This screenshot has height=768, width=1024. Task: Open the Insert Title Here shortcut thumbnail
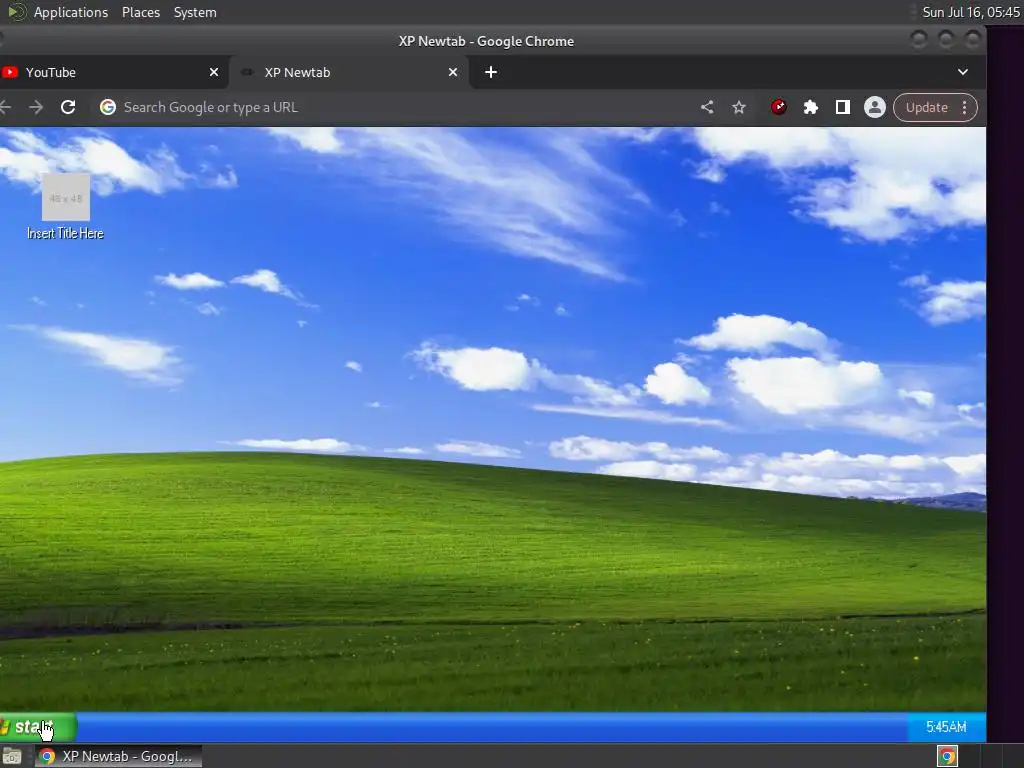click(66, 197)
